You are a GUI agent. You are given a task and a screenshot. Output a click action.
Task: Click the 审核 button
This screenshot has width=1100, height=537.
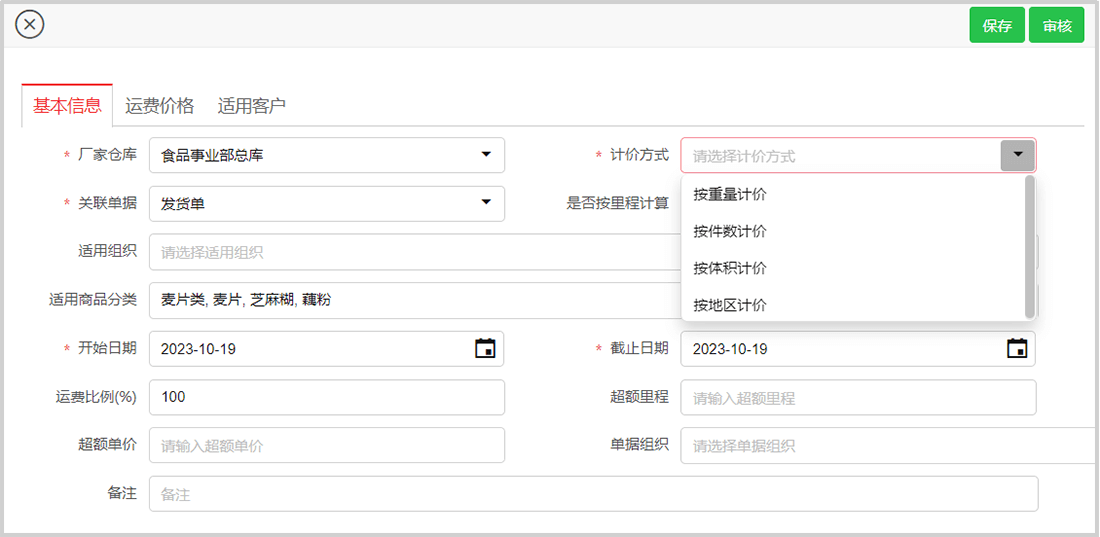(1056, 26)
